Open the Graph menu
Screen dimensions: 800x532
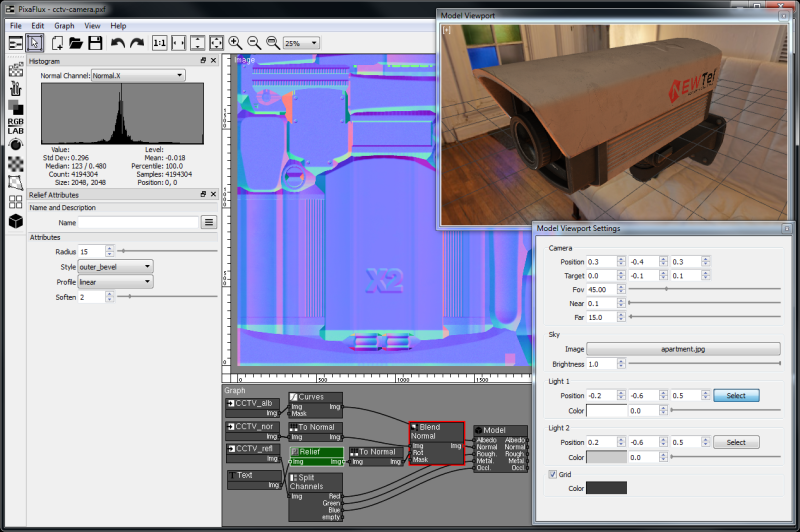pos(64,25)
